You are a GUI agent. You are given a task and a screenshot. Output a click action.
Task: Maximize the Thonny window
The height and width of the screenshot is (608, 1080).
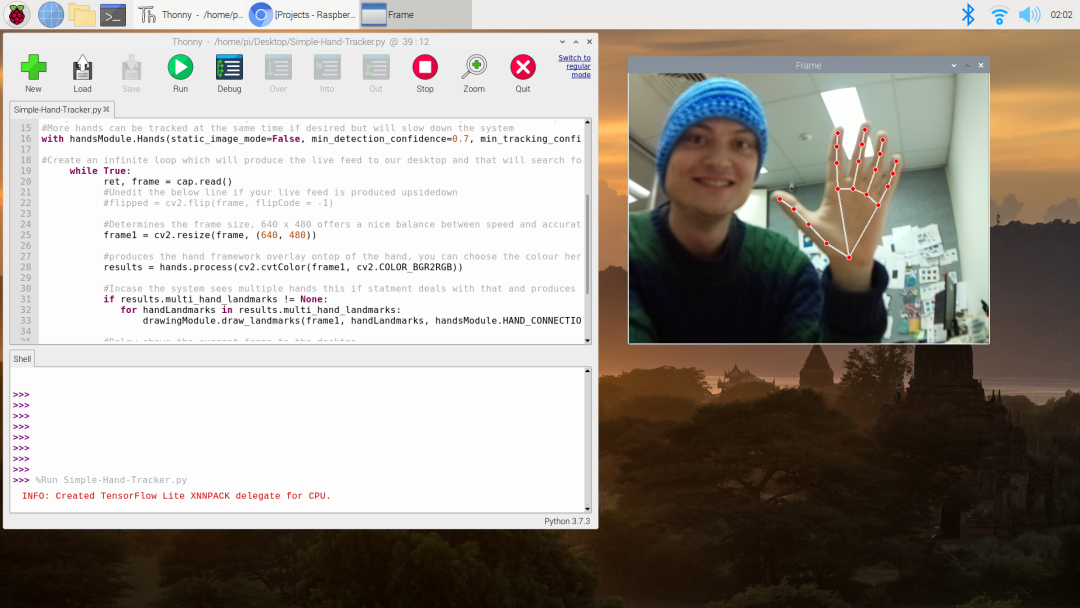[x=576, y=42]
